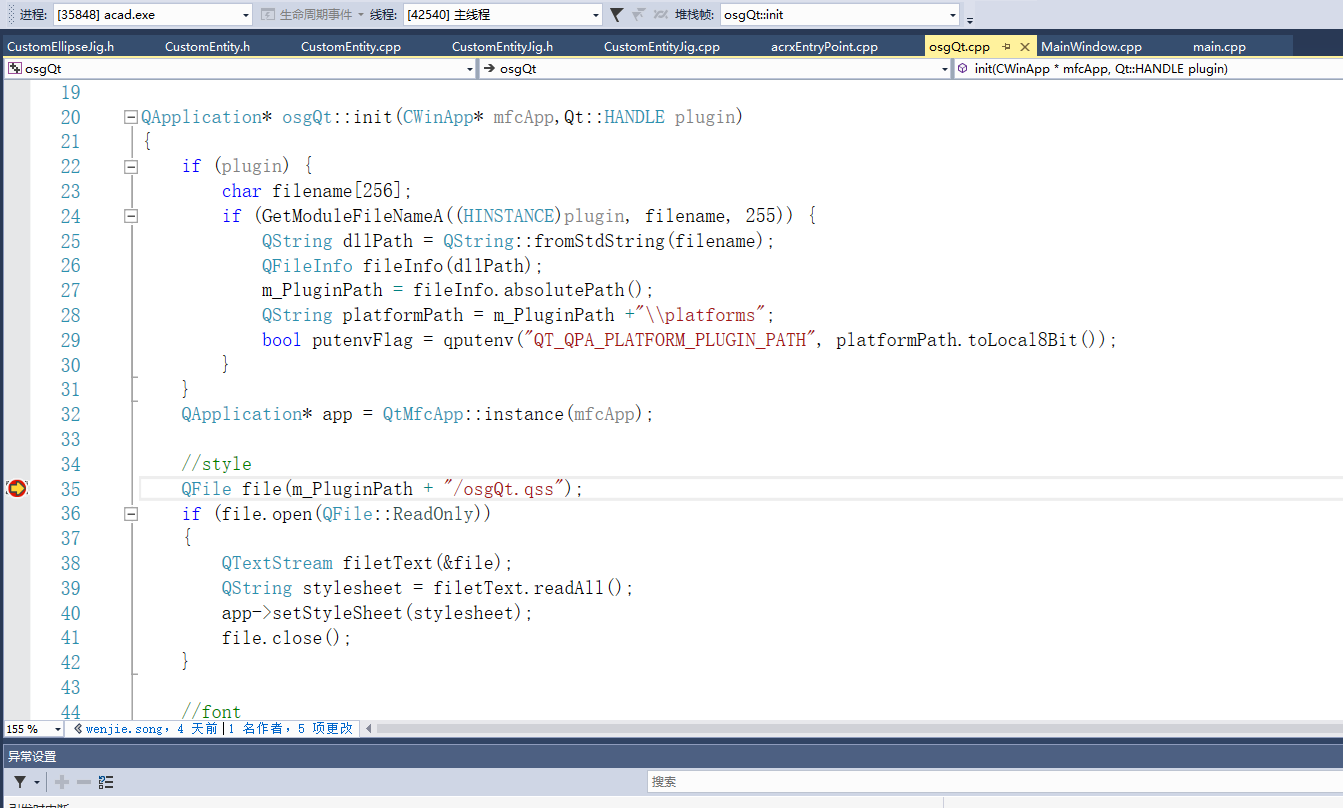Collapse the GetModuleFileNameA block line 24
1343x808 pixels.
pyautogui.click(x=130, y=216)
